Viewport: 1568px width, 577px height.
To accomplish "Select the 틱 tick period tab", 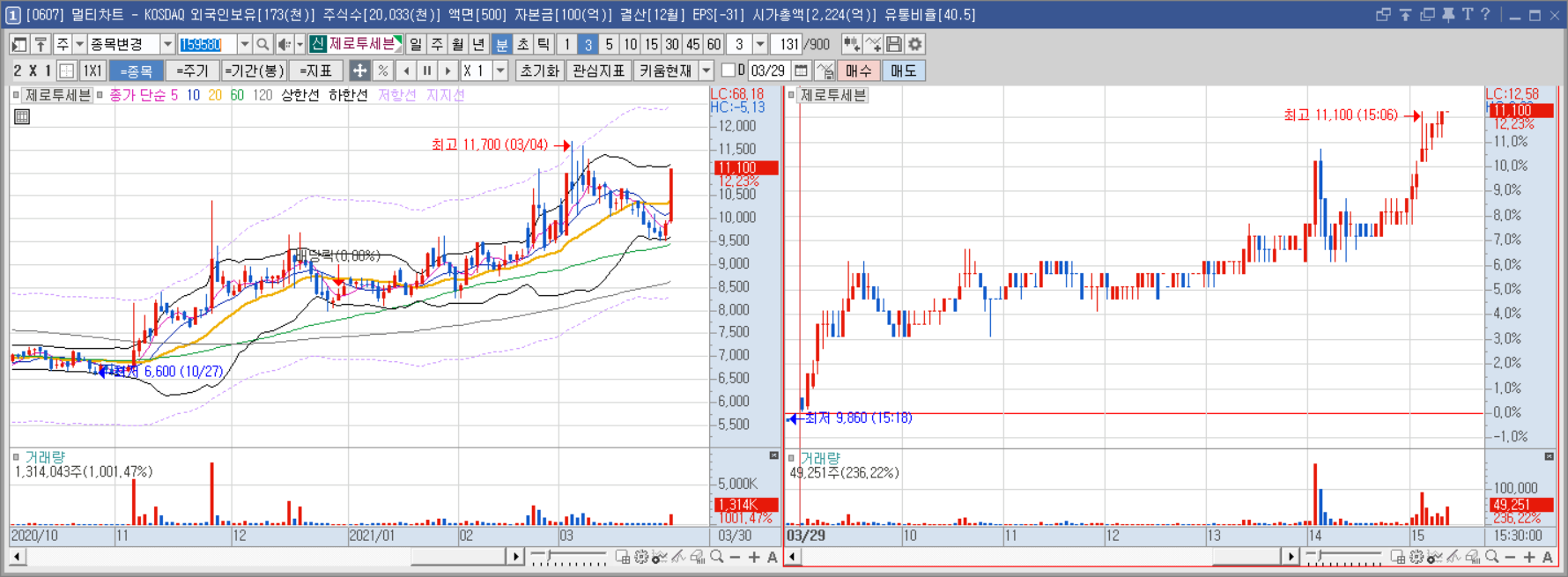I will point(544,44).
